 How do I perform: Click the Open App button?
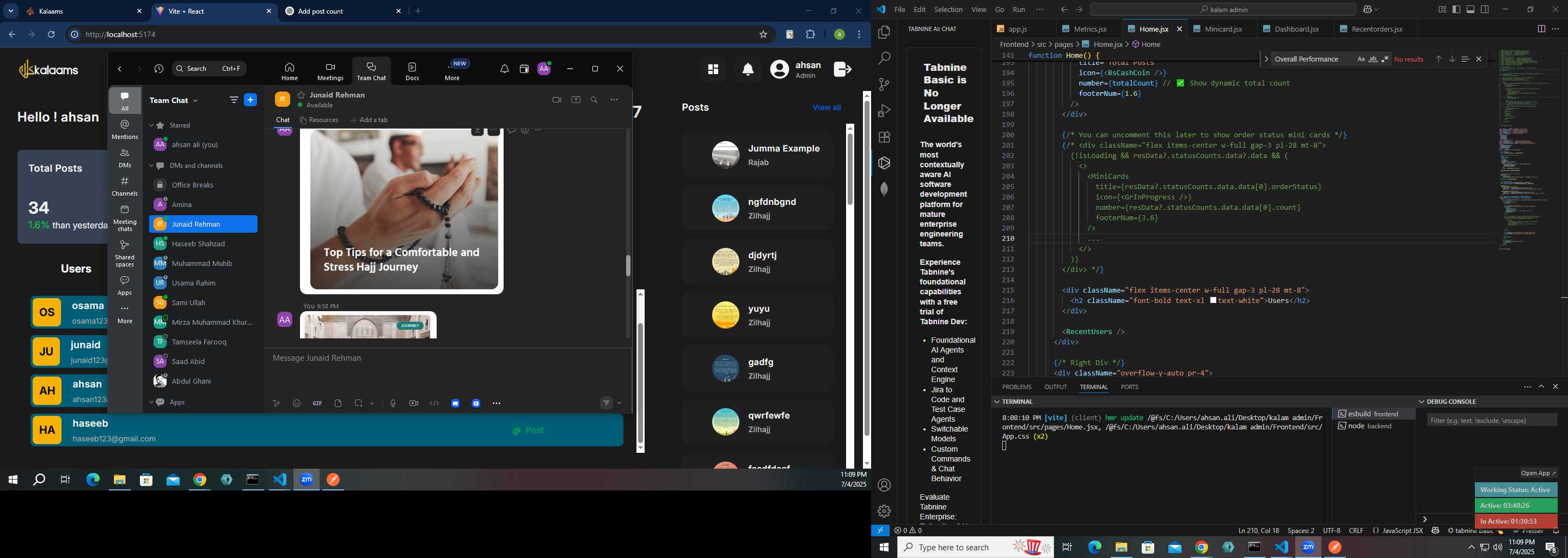coord(1538,474)
